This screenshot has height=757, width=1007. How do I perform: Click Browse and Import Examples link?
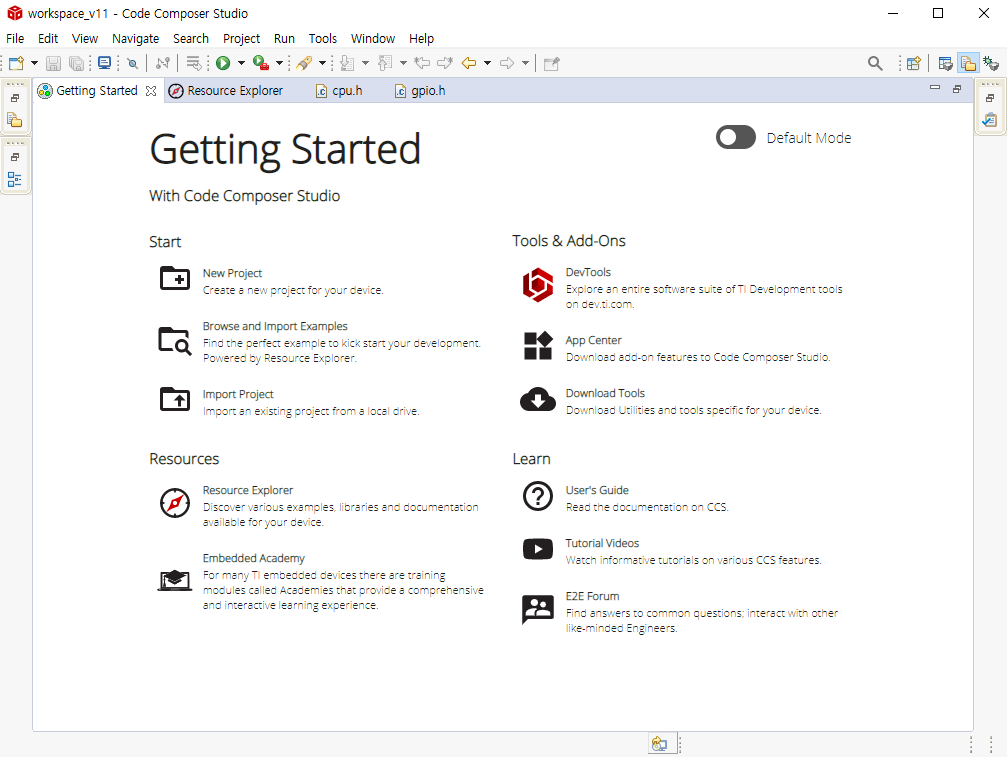[275, 326]
